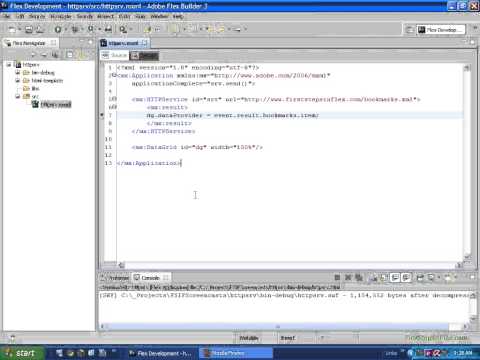Select the libs folder in navigator
The image size is (480, 360).
tap(31, 88)
